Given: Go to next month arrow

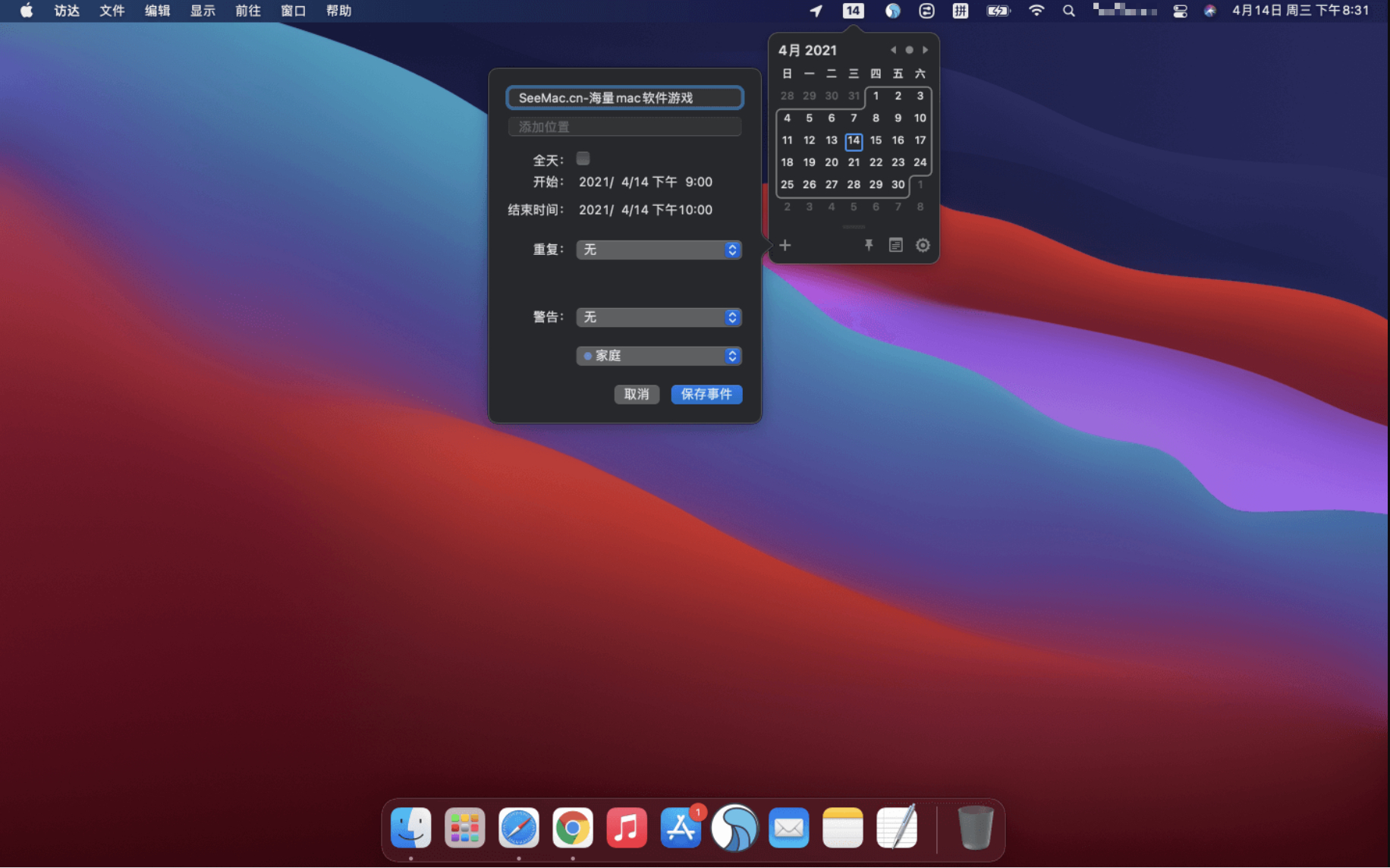Looking at the screenshot, I should click(x=925, y=50).
